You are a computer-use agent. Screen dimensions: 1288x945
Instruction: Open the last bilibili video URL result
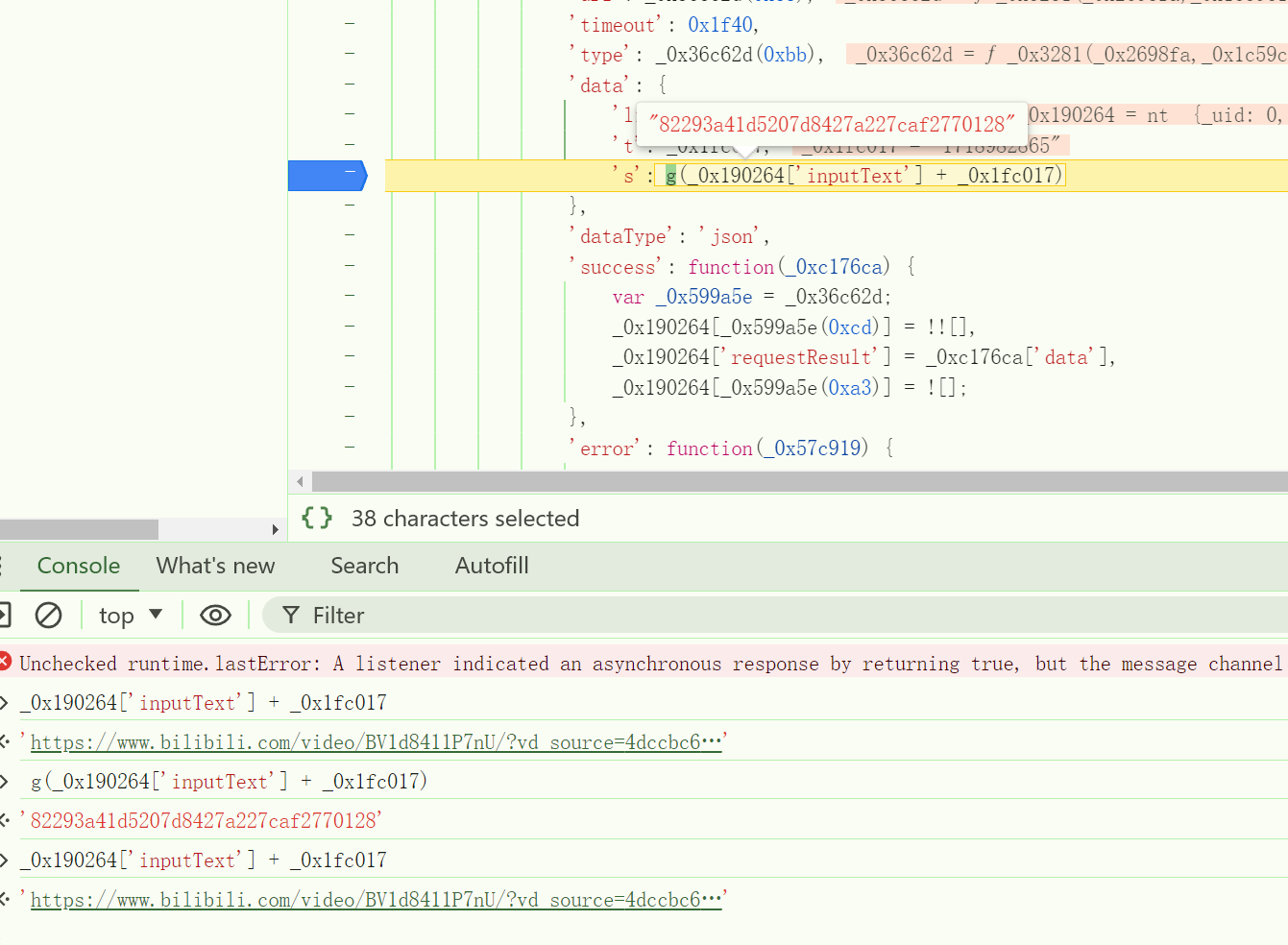tap(376, 900)
